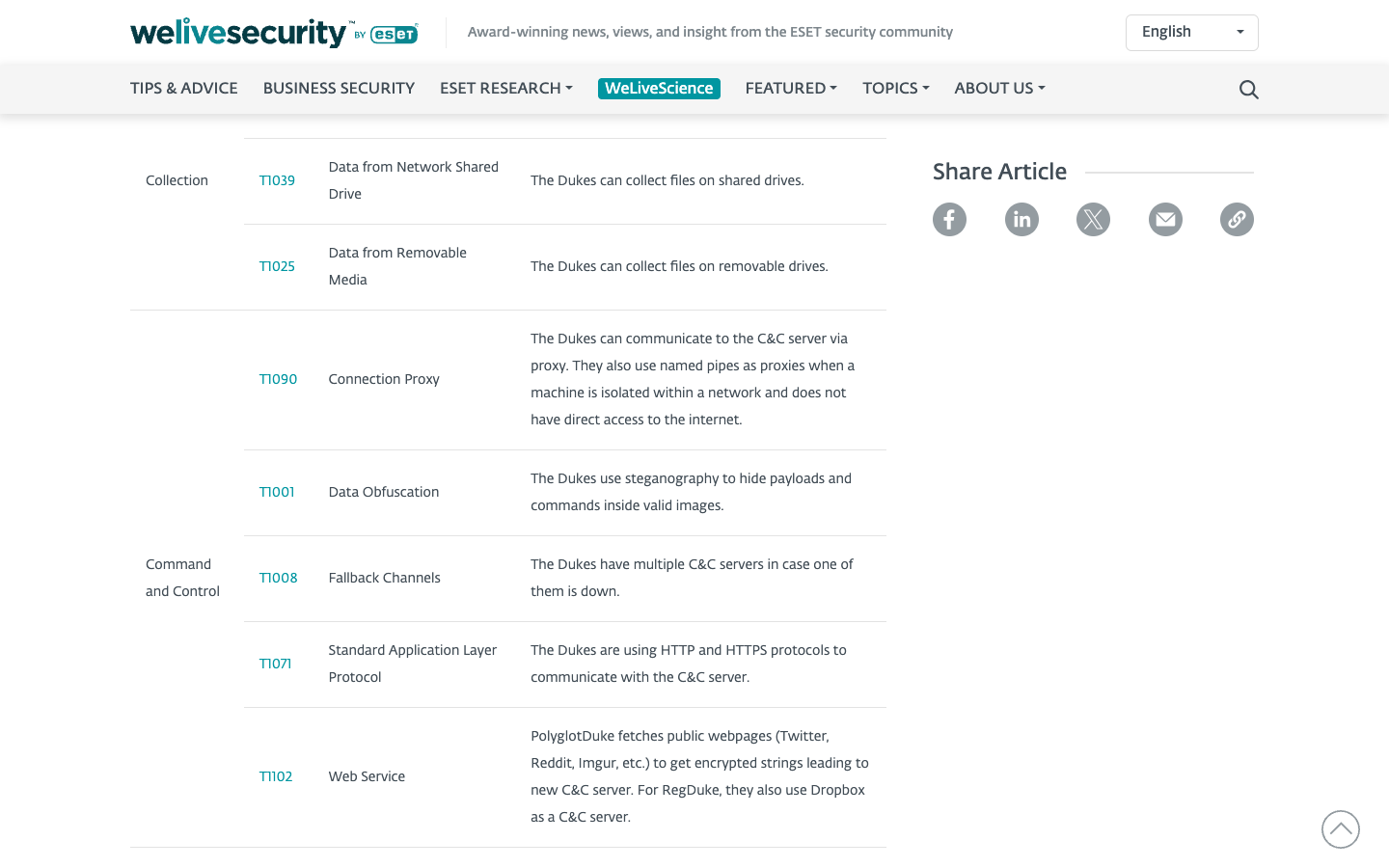Navigate to TIPS & ADVICE
The height and width of the screenshot is (868, 1389).
point(183,88)
